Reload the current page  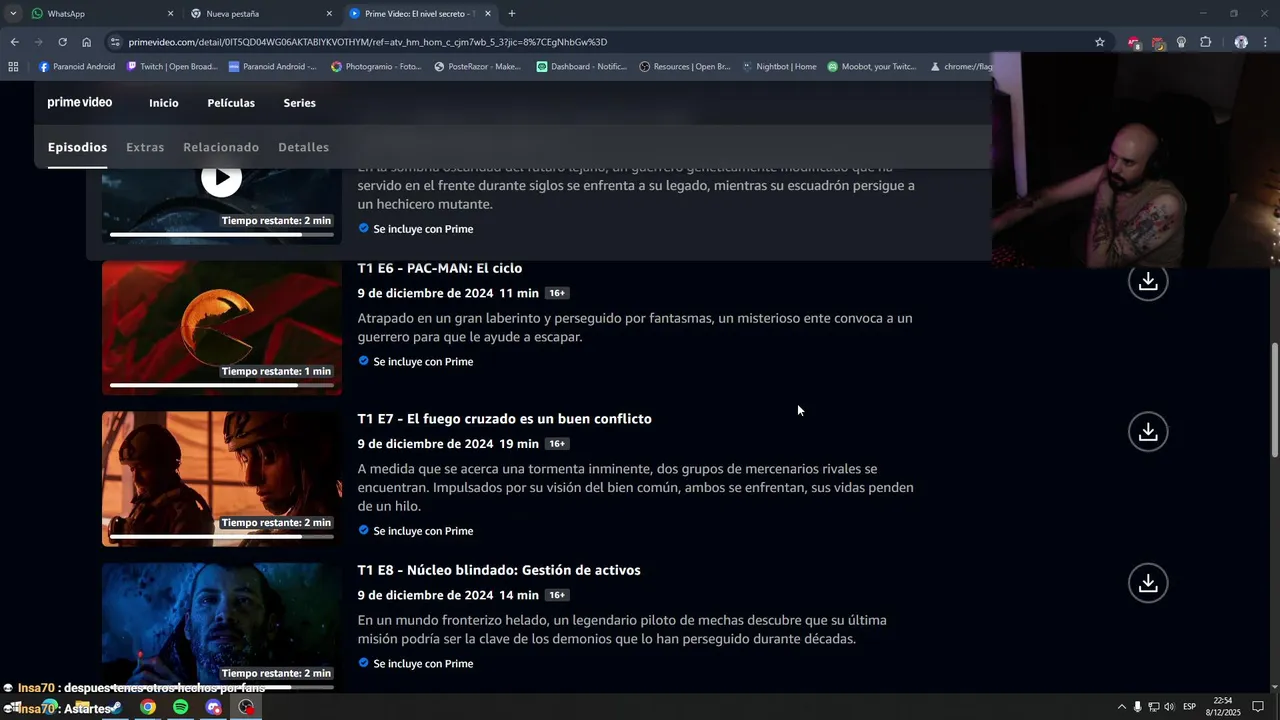point(62,42)
